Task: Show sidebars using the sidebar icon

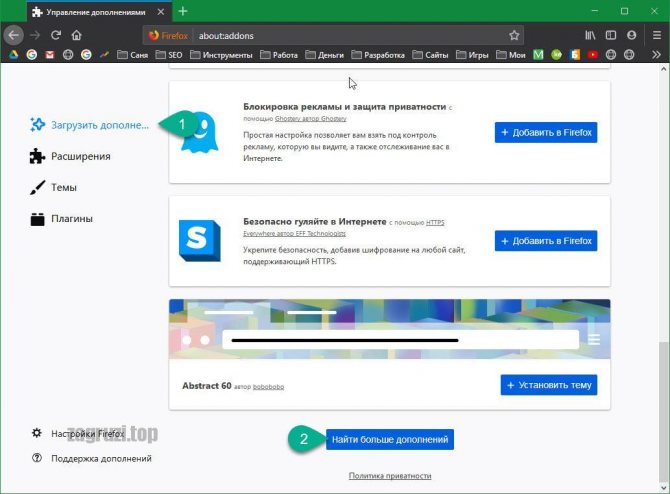Action: click(611, 35)
